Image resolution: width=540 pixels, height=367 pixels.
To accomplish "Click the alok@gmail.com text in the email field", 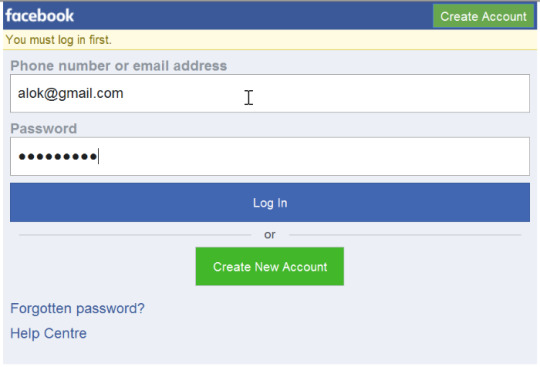I will coord(71,93).
